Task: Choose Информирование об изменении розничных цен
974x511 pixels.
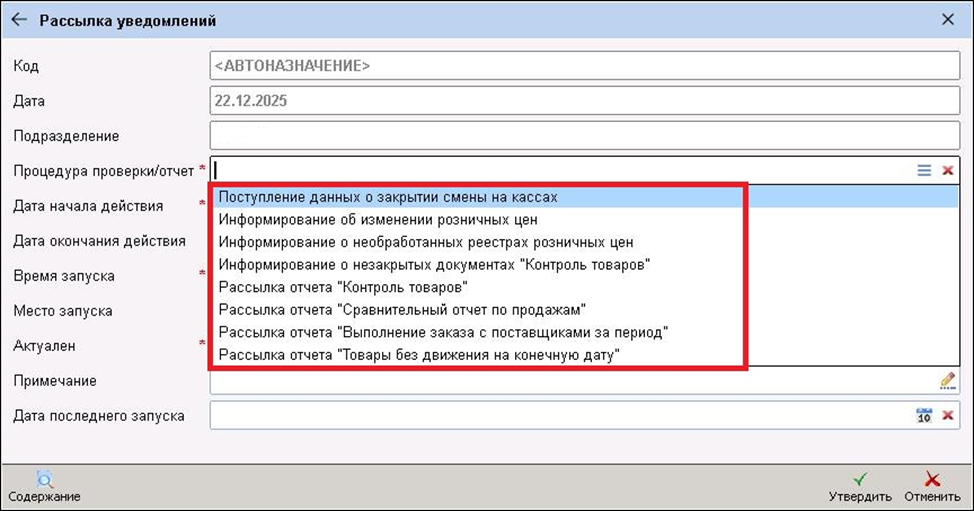Action: click(x=378, y=219)
